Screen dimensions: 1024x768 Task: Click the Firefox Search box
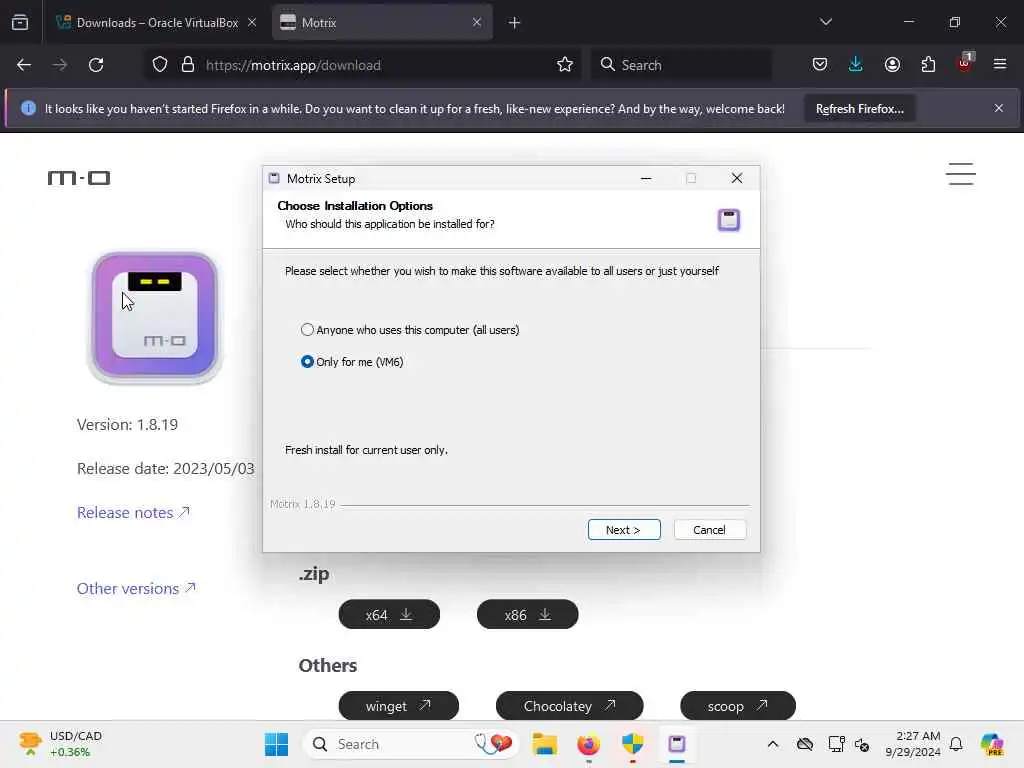point(682,65)
